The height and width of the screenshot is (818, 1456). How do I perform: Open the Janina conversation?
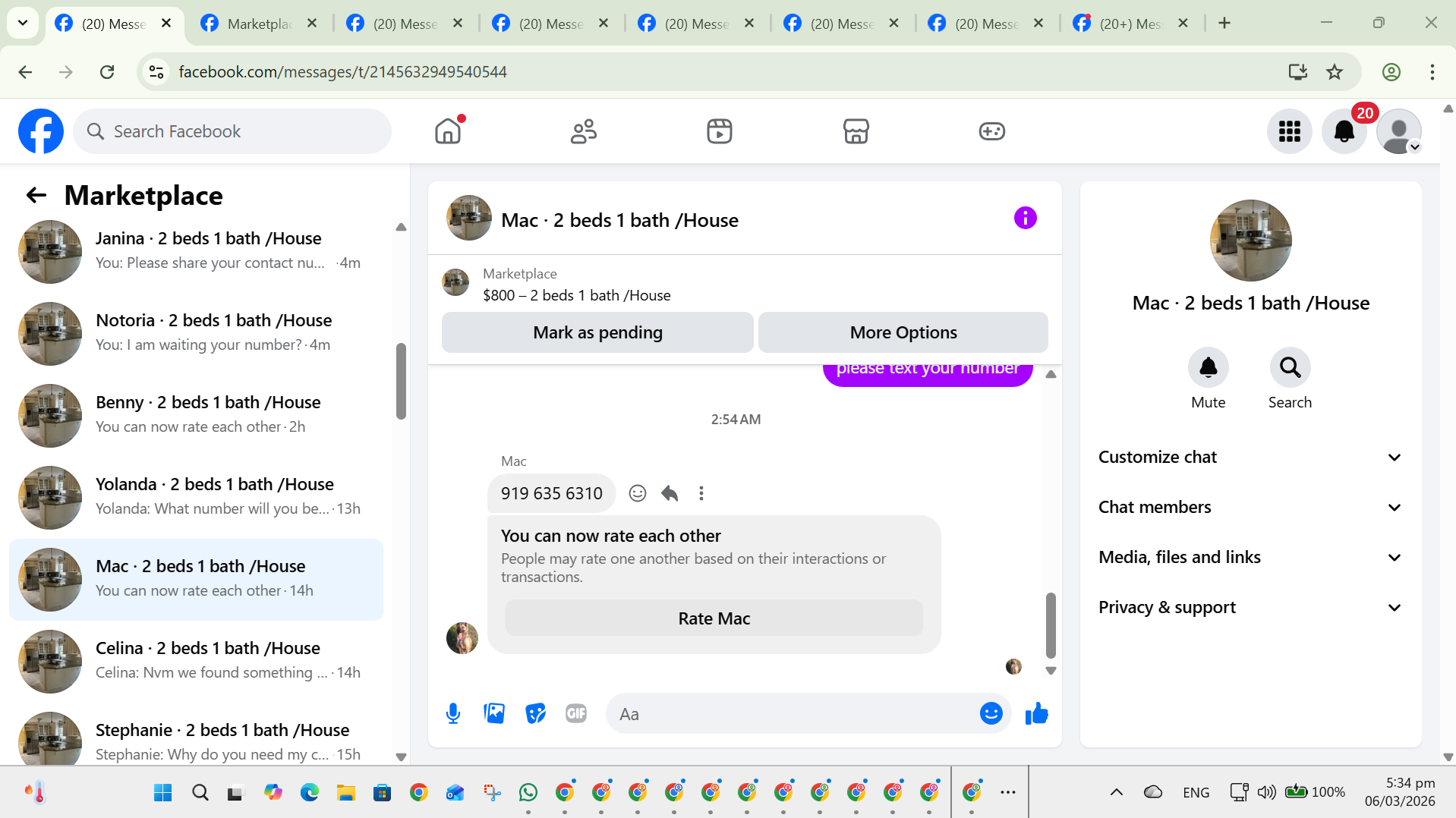click(197, 251)
